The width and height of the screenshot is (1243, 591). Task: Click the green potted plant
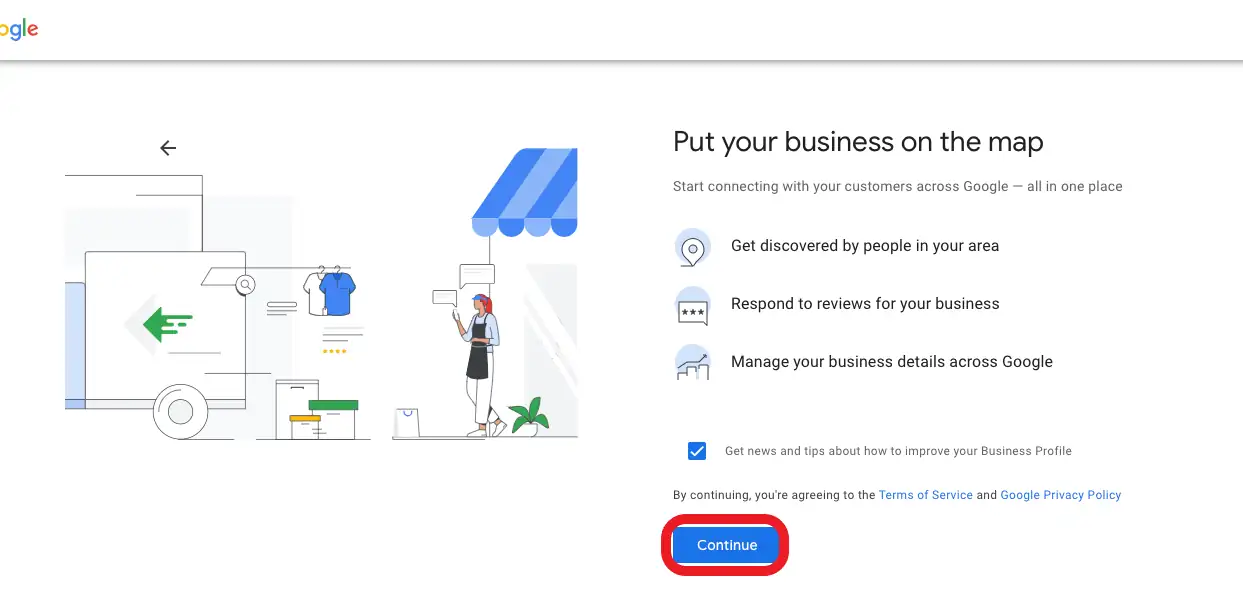click(528, 415)
